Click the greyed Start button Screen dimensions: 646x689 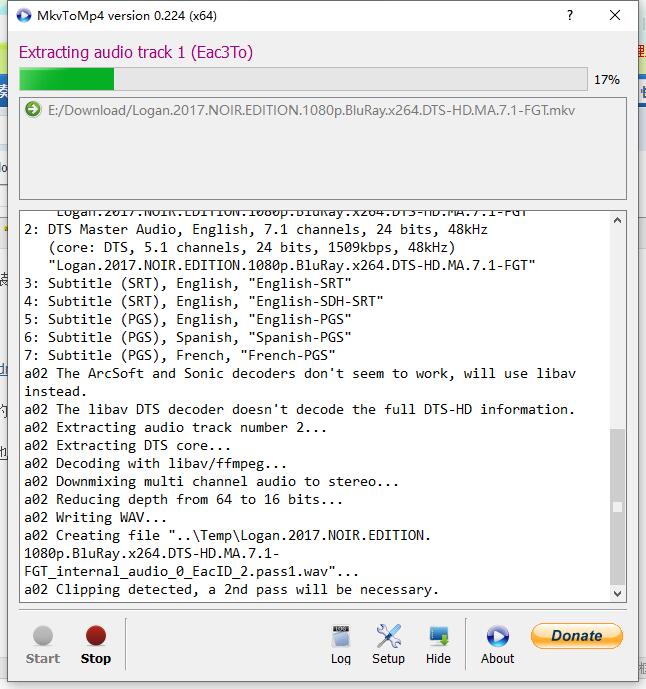43,645
